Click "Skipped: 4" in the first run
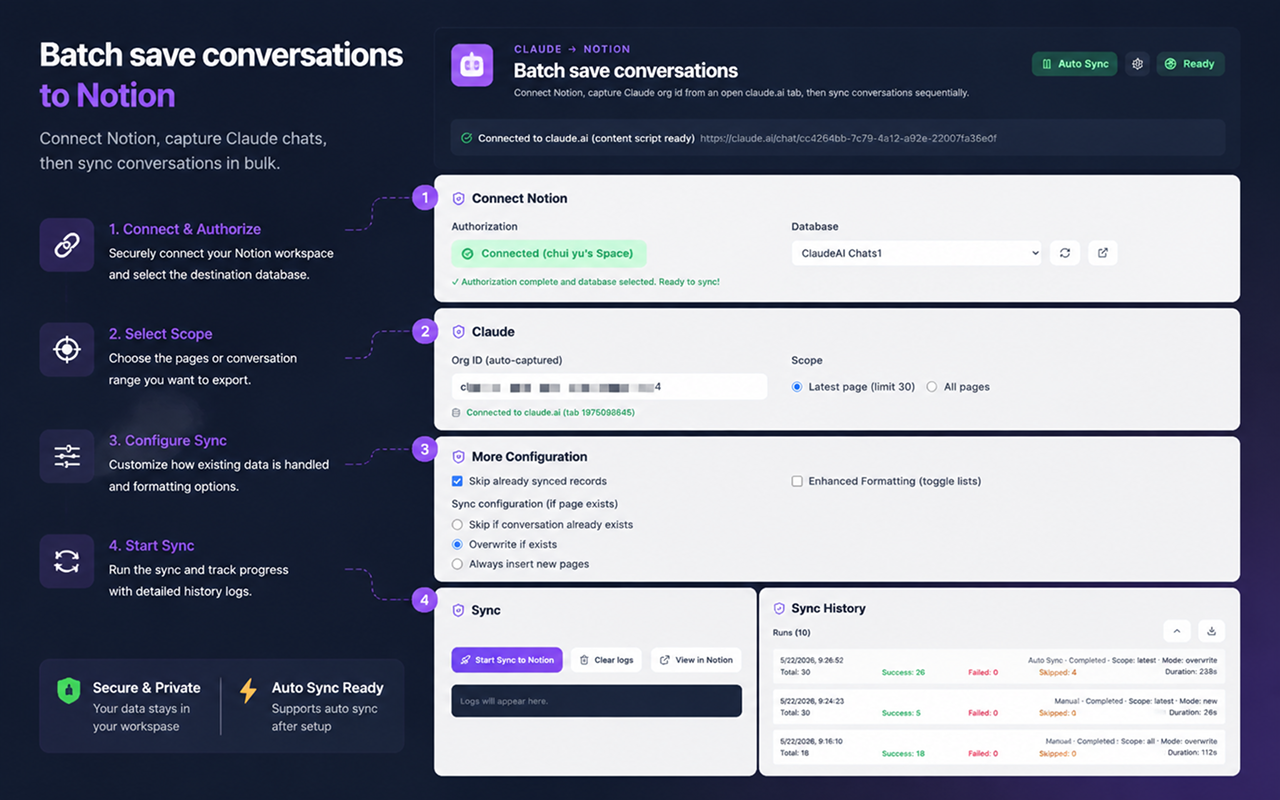The width and height of the screenshot is (1280, 800). pyautogui.click(x=1058, y=672)
